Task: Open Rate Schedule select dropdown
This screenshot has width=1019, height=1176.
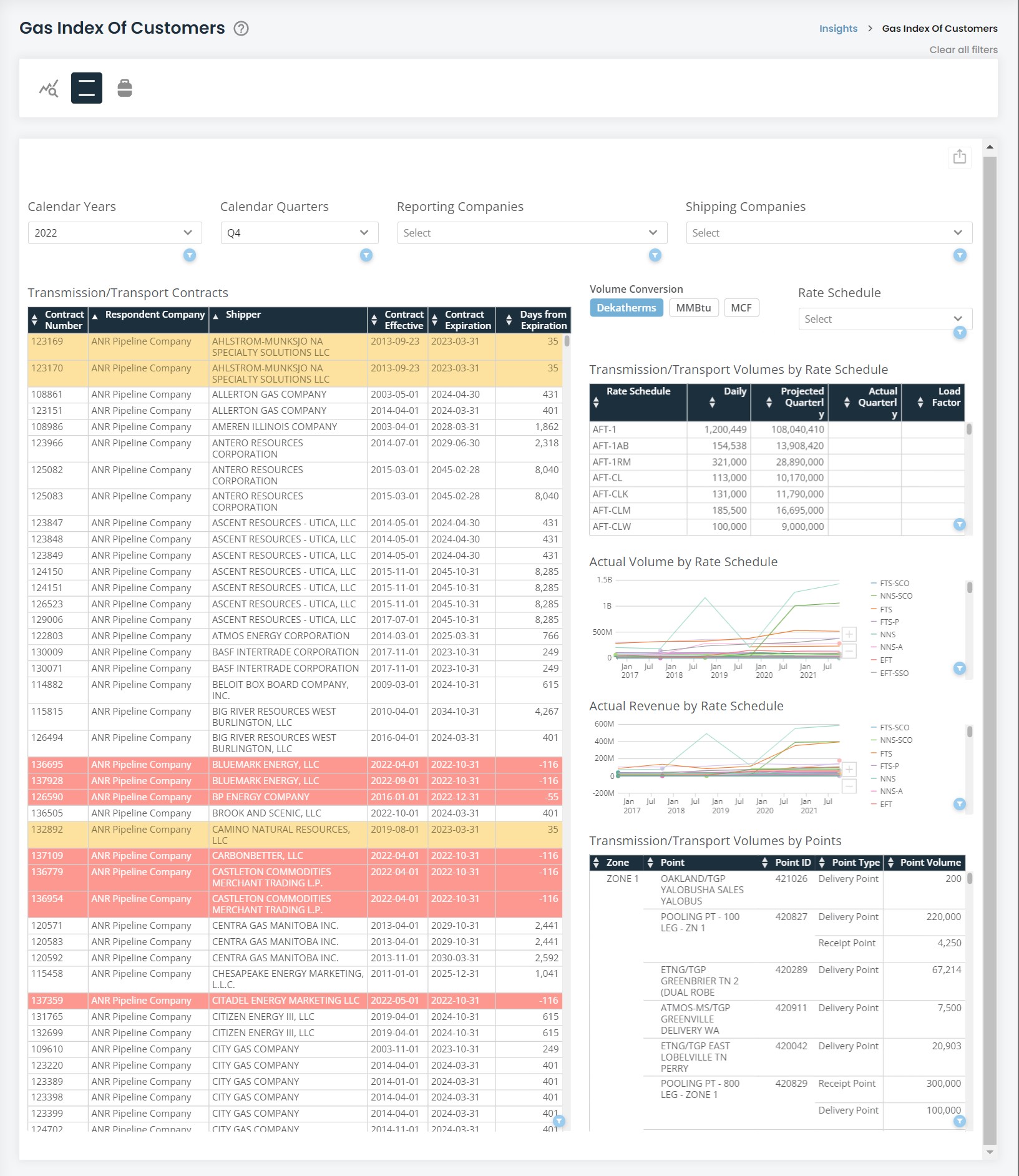Action: 885,319
